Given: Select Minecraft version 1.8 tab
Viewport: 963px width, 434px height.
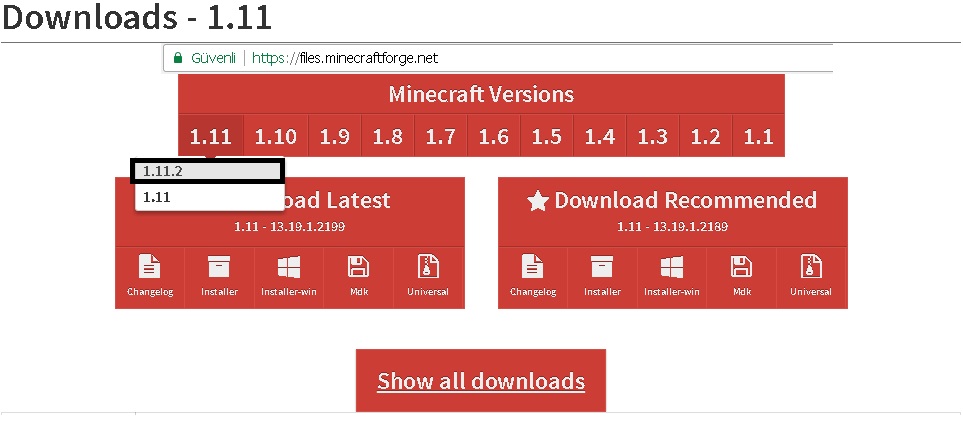Looking at the screenshot, I should pos(388,136).
